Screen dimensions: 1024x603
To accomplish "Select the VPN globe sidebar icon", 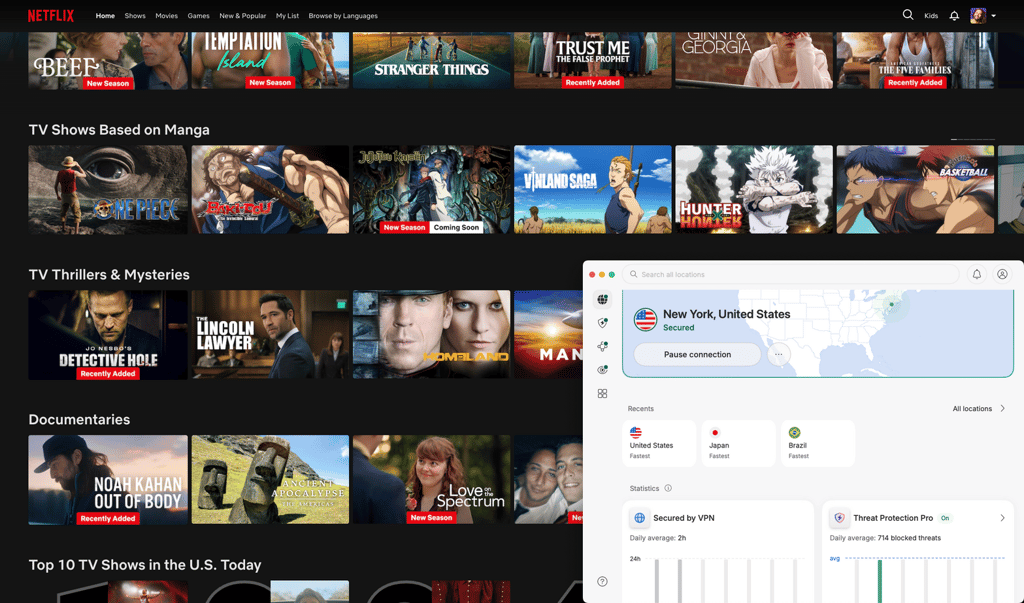I will (x=602, y=299).
